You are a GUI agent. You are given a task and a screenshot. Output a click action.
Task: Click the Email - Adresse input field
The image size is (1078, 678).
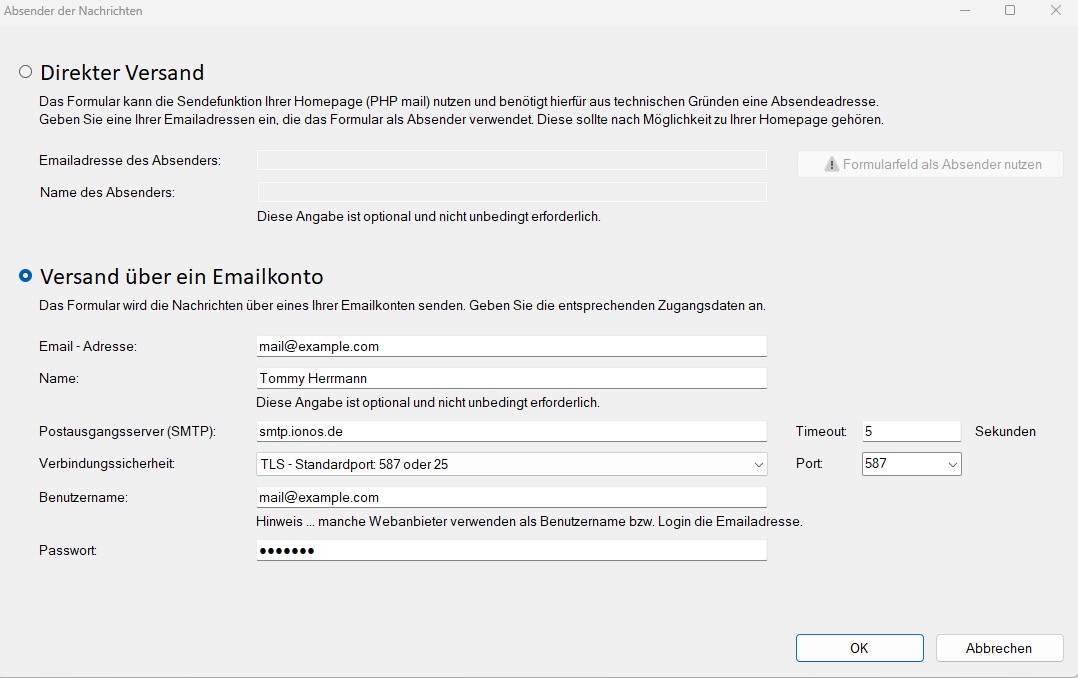coord(511,346)
